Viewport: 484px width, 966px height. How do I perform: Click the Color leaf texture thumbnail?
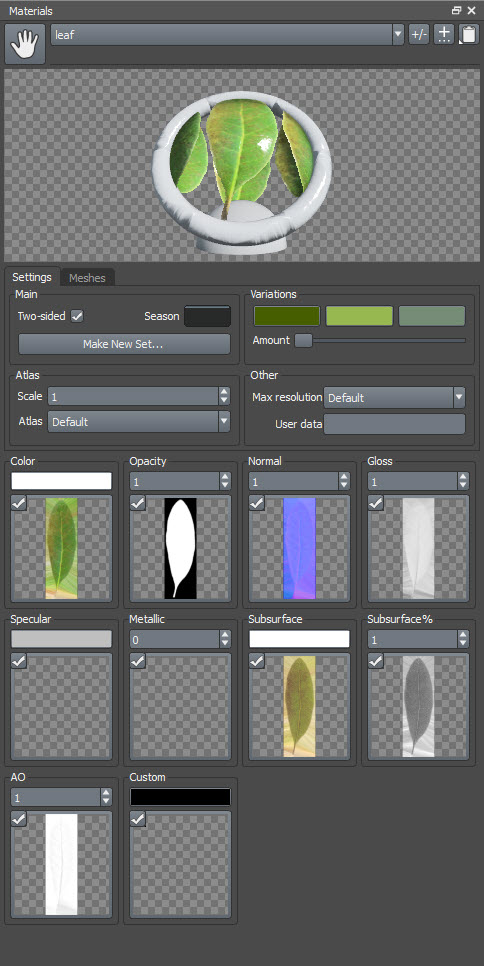pos(62,548)
